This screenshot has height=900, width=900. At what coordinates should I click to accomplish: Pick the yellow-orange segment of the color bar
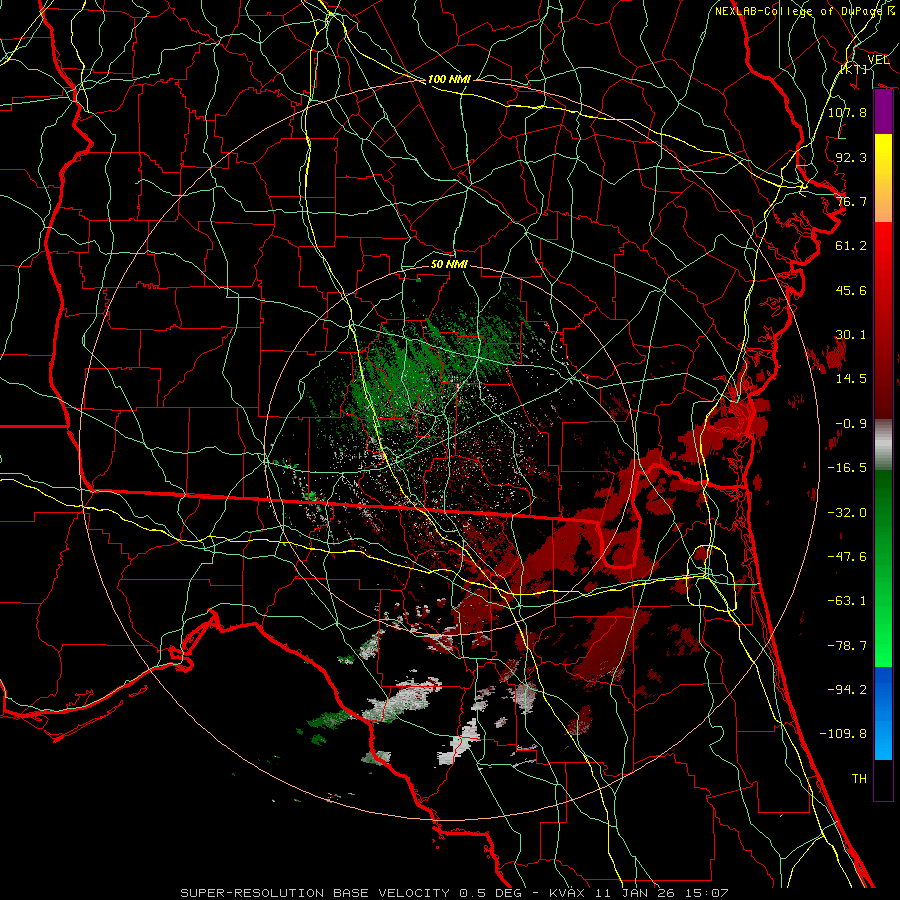pyautogui.click(x=883, y=178)
